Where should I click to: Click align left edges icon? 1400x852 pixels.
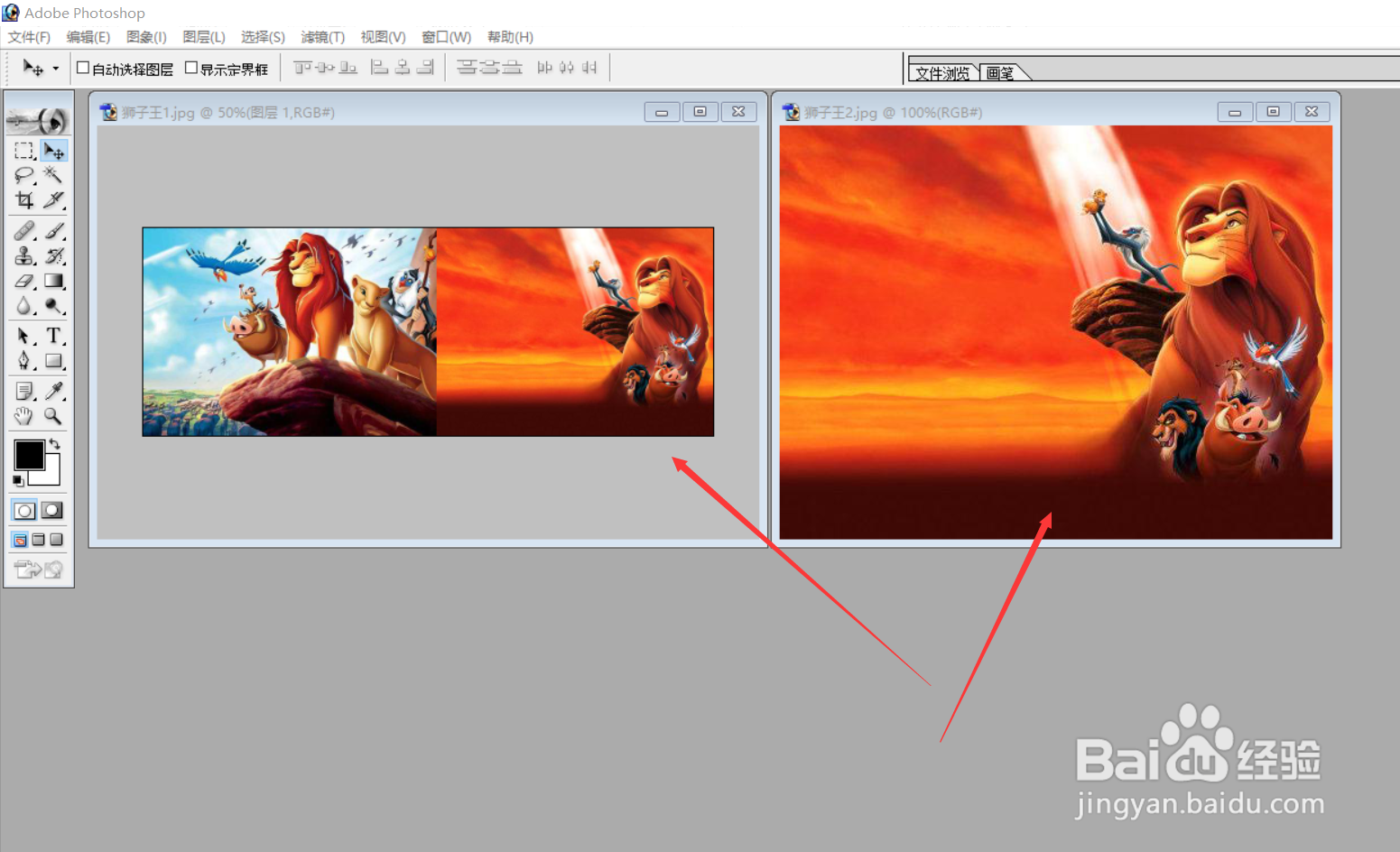coord(380,68)
